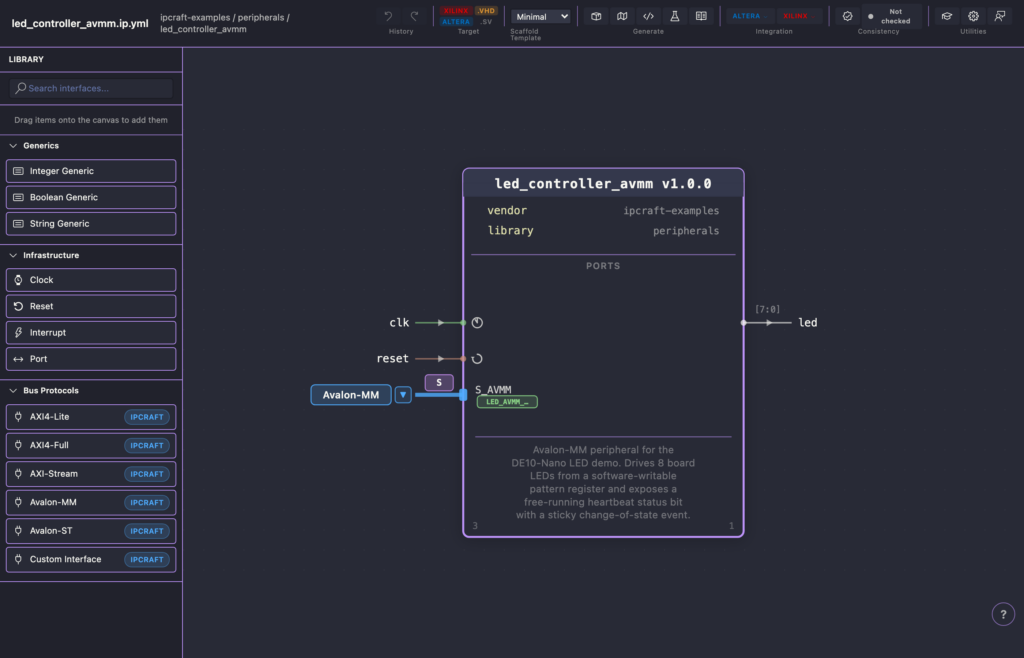Open the graduation cap tutorial icon
1024x658 pixels.
946,16
